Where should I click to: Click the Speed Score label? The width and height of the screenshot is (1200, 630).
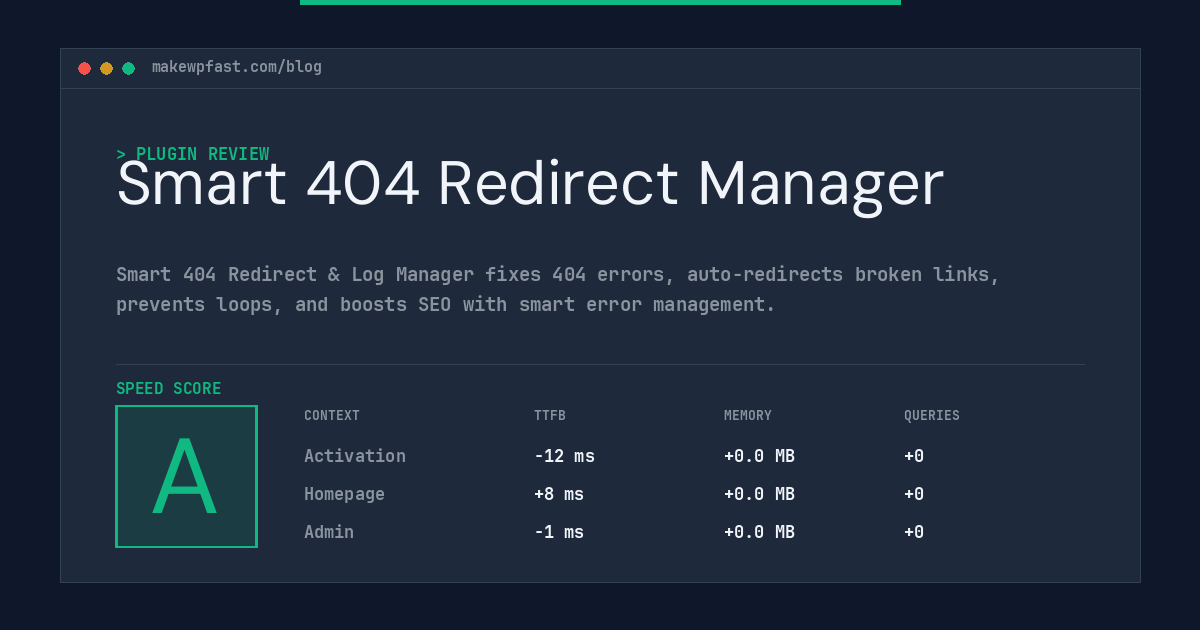[169, 389]
